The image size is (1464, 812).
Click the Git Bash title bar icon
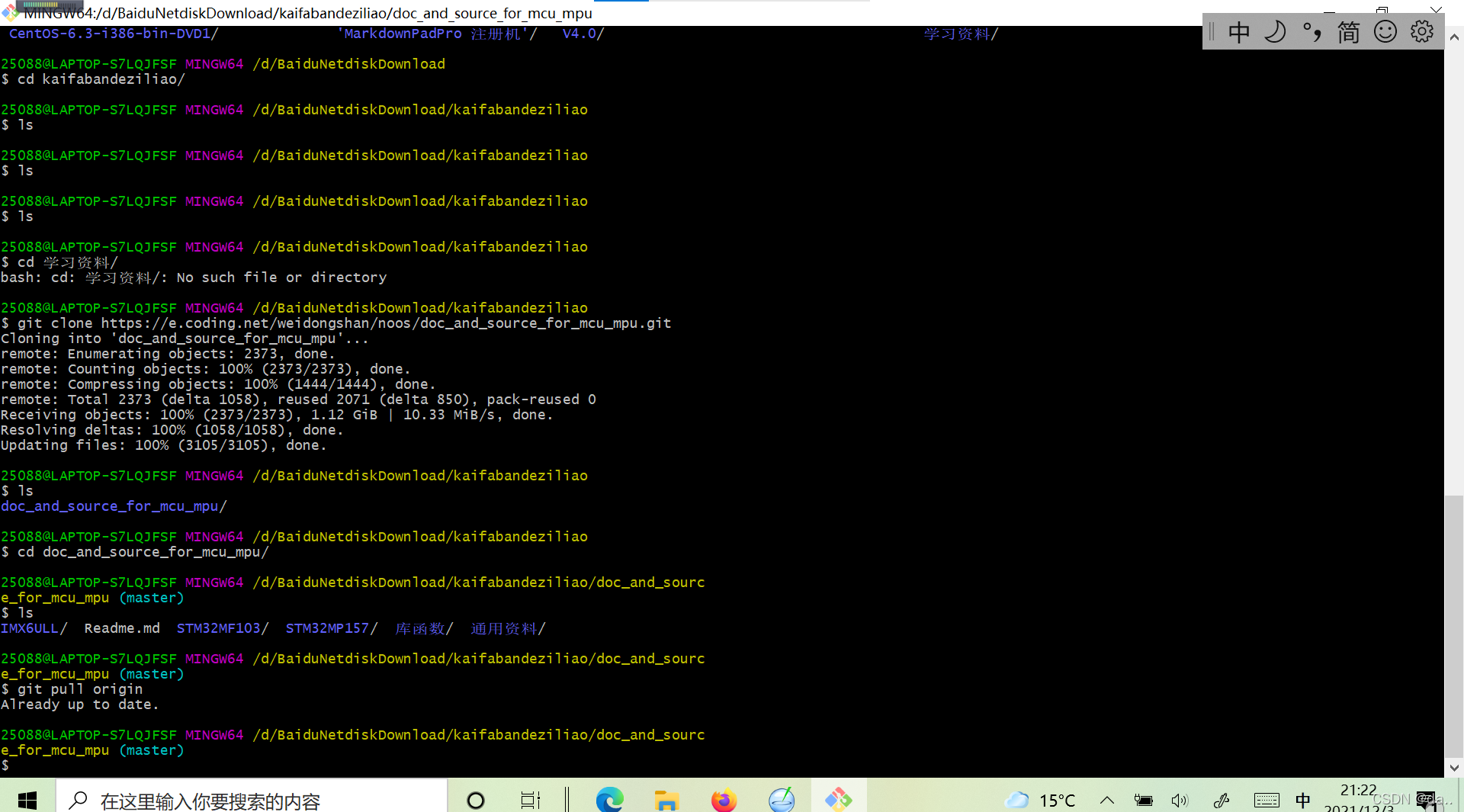[x=9, y=12]
